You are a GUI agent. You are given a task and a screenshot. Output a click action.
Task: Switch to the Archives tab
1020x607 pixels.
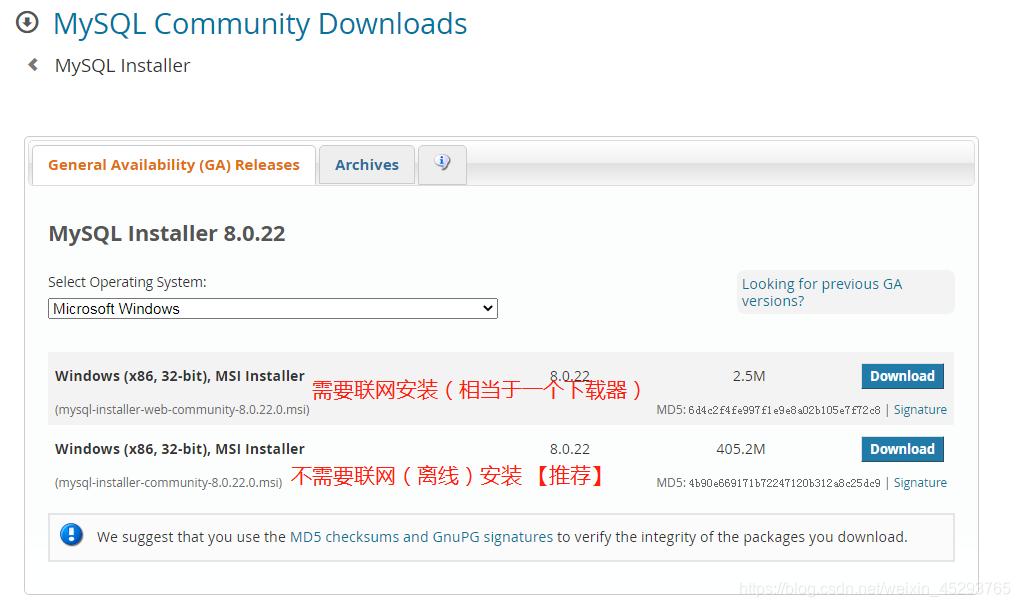click(367, 165)
